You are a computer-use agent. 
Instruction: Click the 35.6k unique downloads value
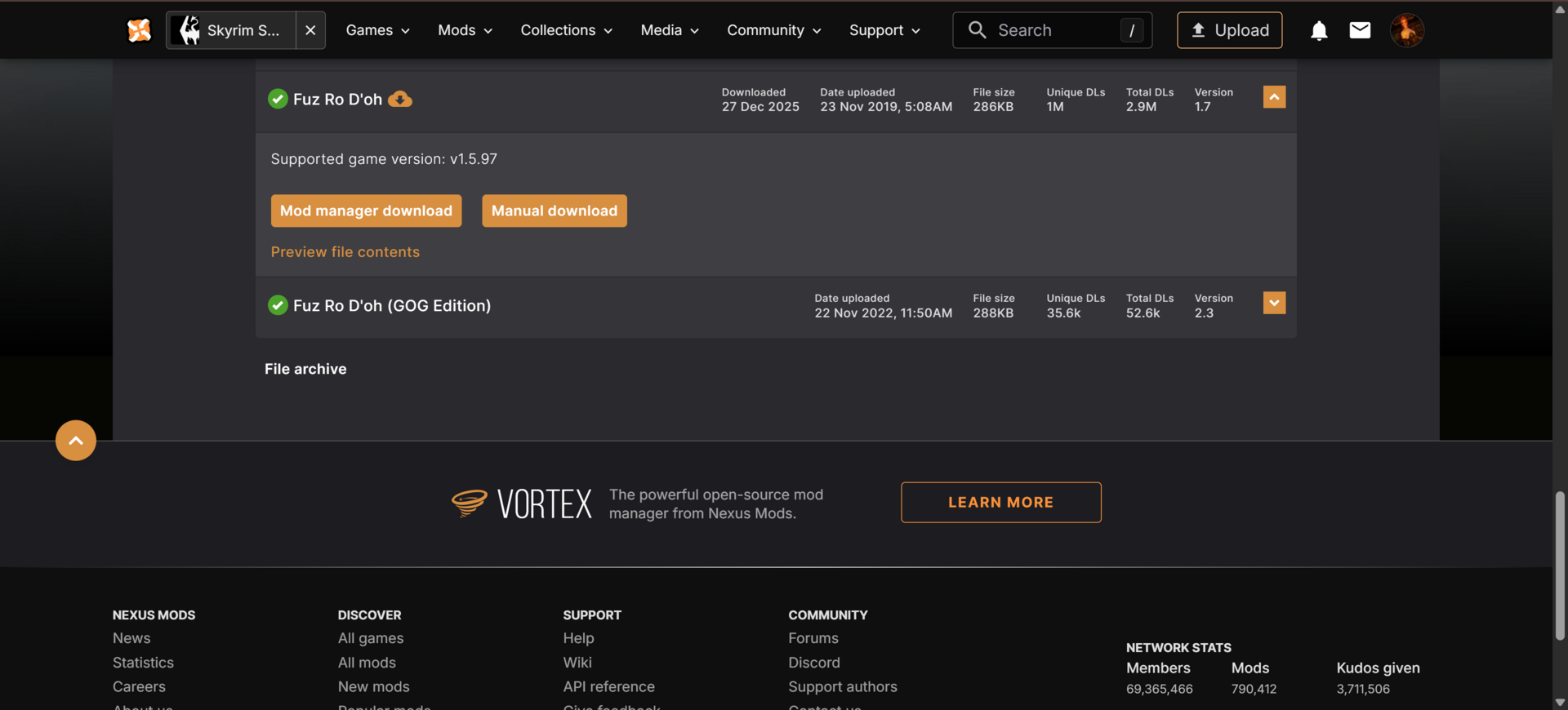coord(1063,313)
